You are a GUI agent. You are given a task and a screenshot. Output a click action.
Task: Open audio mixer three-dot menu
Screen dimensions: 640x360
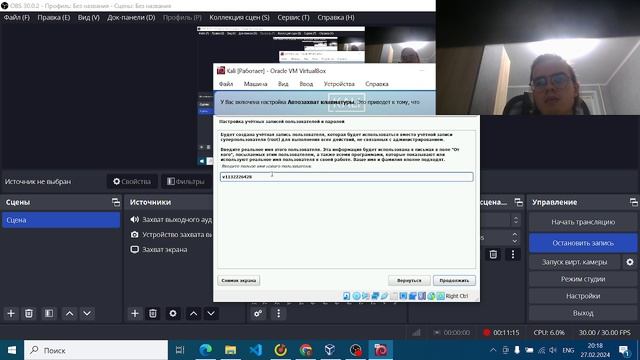pyautogui.click(x=278, y=313)
